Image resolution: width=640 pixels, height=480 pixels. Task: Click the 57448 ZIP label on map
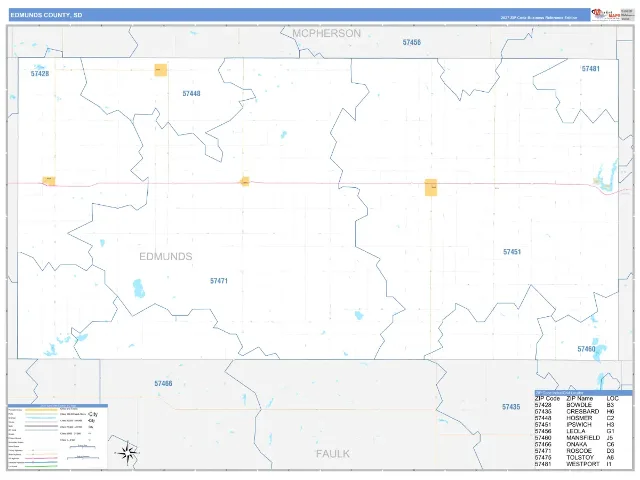[191, 93]
